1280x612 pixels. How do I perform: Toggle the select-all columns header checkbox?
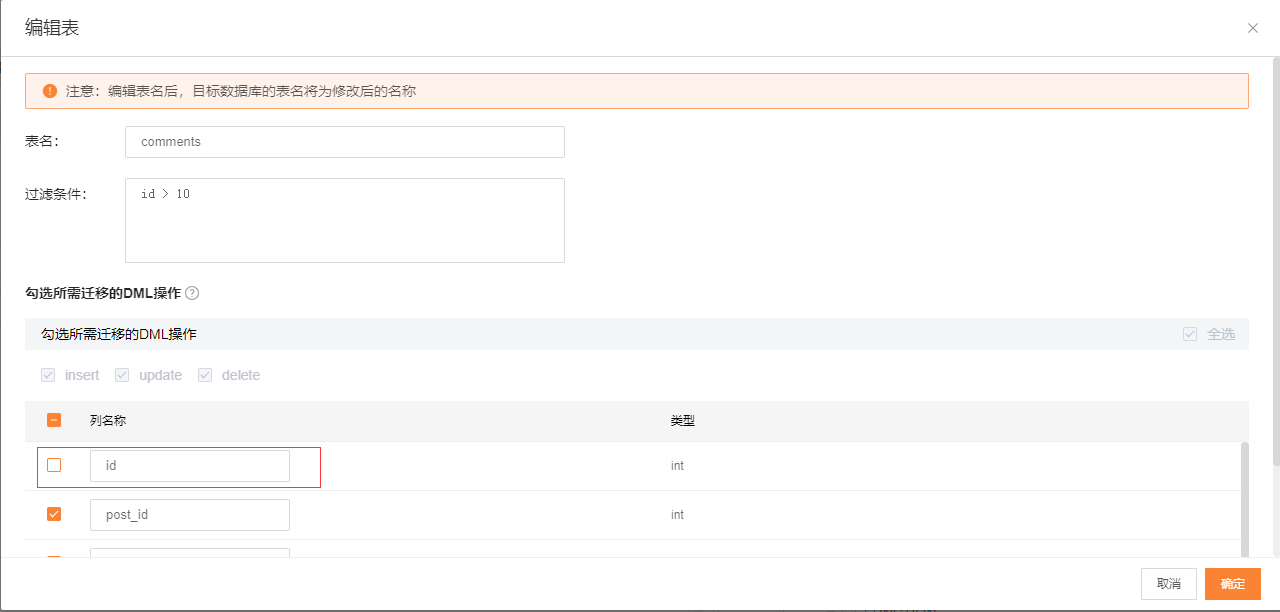pos(54,420)
